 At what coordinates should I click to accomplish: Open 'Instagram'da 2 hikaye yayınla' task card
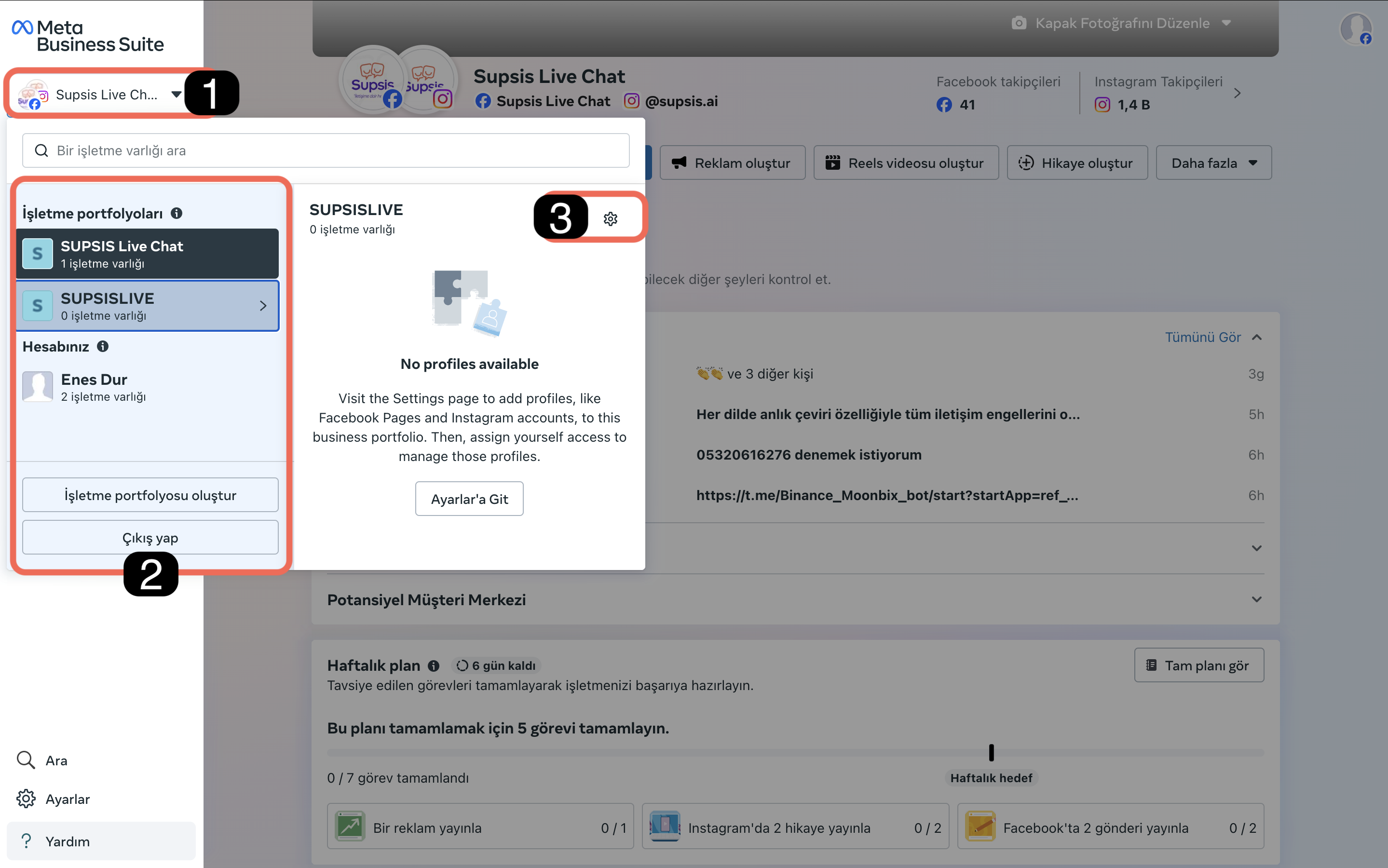(x=795, y=826)
